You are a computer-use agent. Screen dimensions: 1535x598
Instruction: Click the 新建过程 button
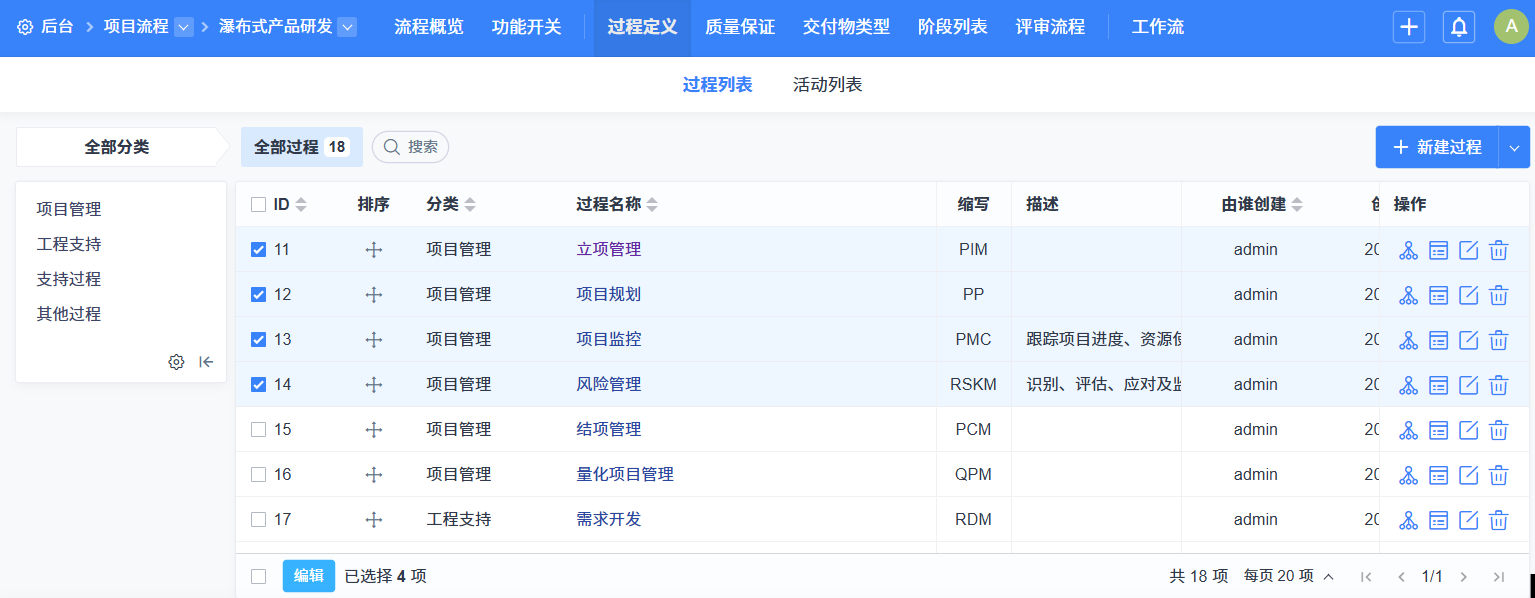pyautogui.click(x=1437, y=148)
